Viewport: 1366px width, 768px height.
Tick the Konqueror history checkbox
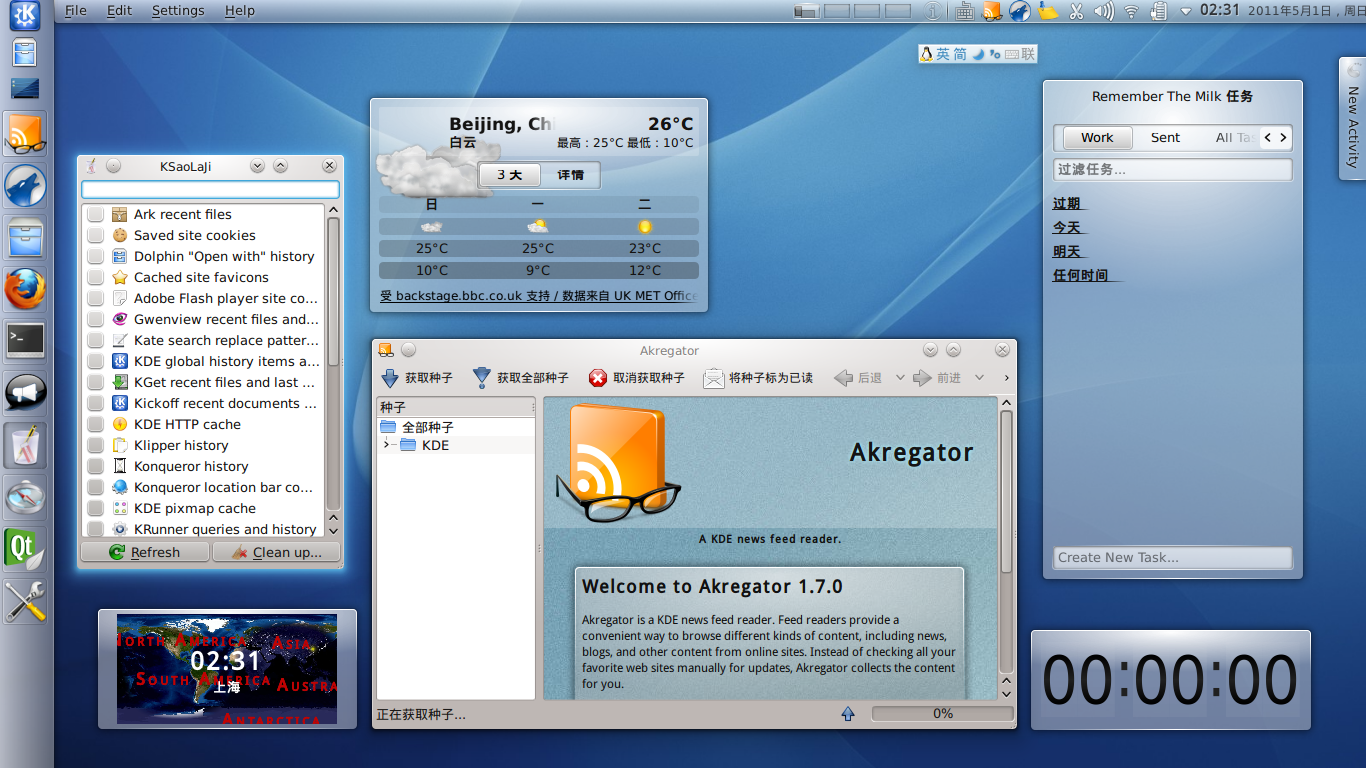(x=95, y=466)
